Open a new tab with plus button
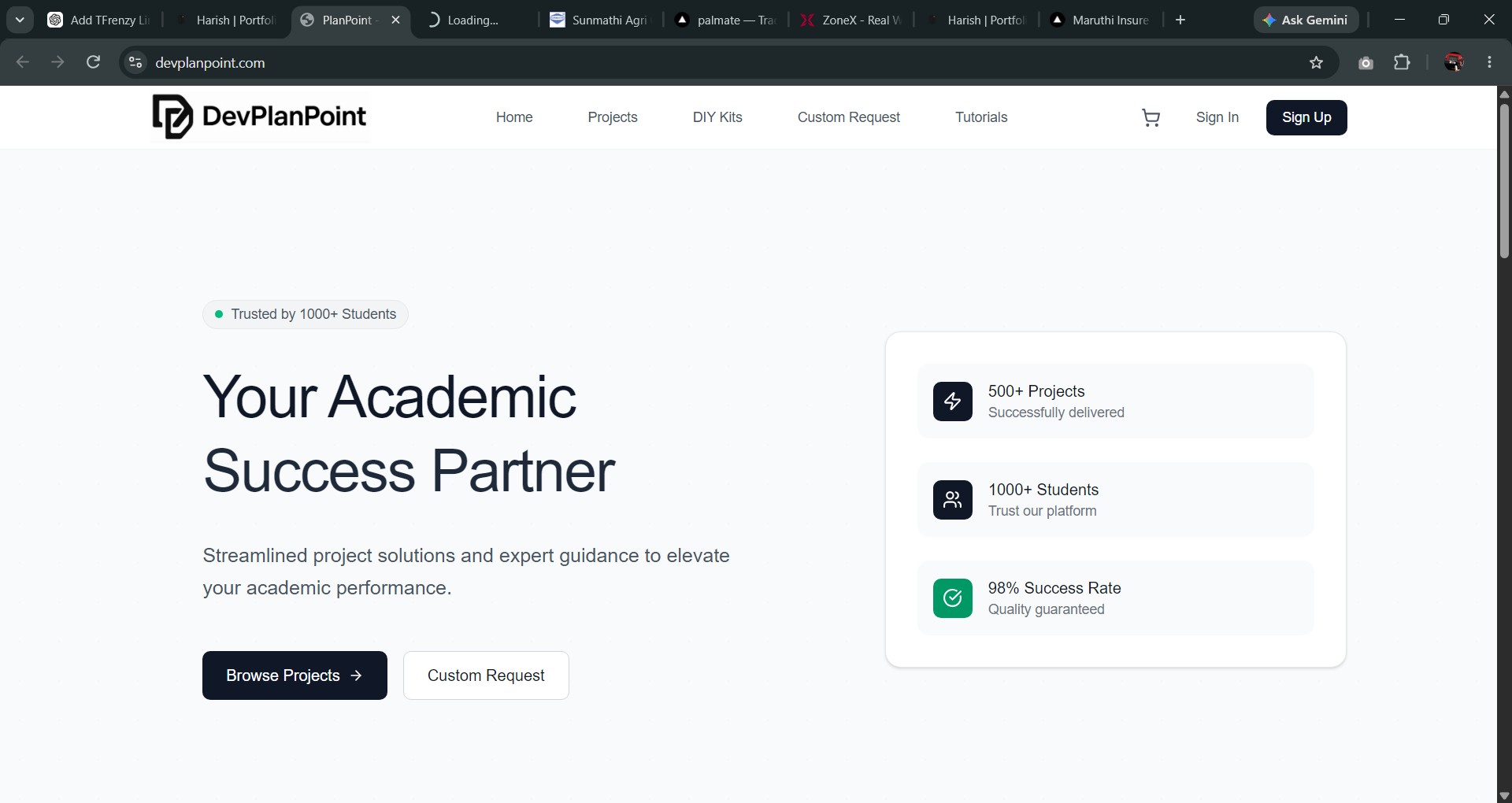The width and height of the screenshot is (1512, 803). tap(1180, 20)
